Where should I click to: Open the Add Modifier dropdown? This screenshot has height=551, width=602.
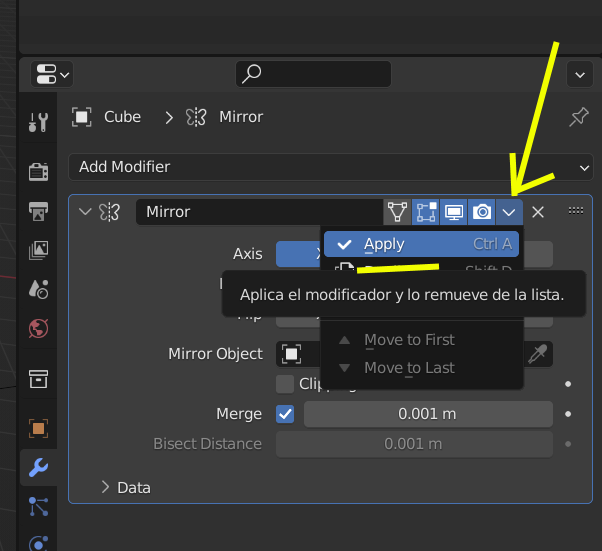[330, 167]
